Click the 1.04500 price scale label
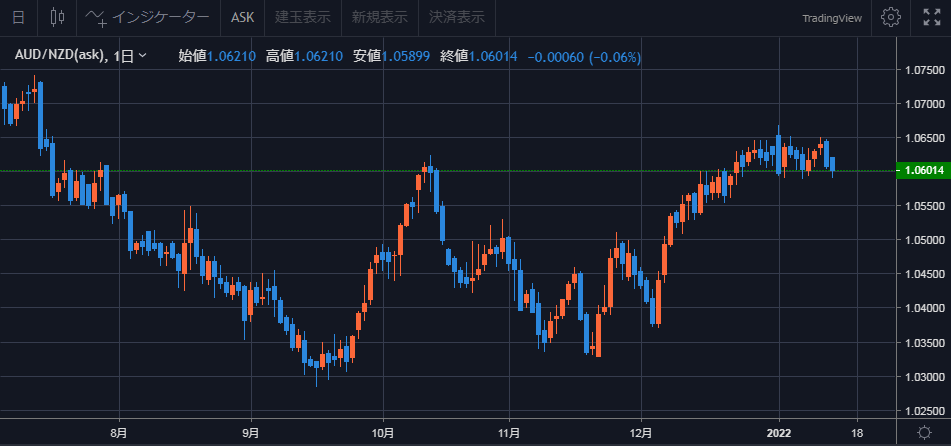Image resolution: width=951 pixels, height=446 pixels. pyautogui.click(x=924, y=274)
